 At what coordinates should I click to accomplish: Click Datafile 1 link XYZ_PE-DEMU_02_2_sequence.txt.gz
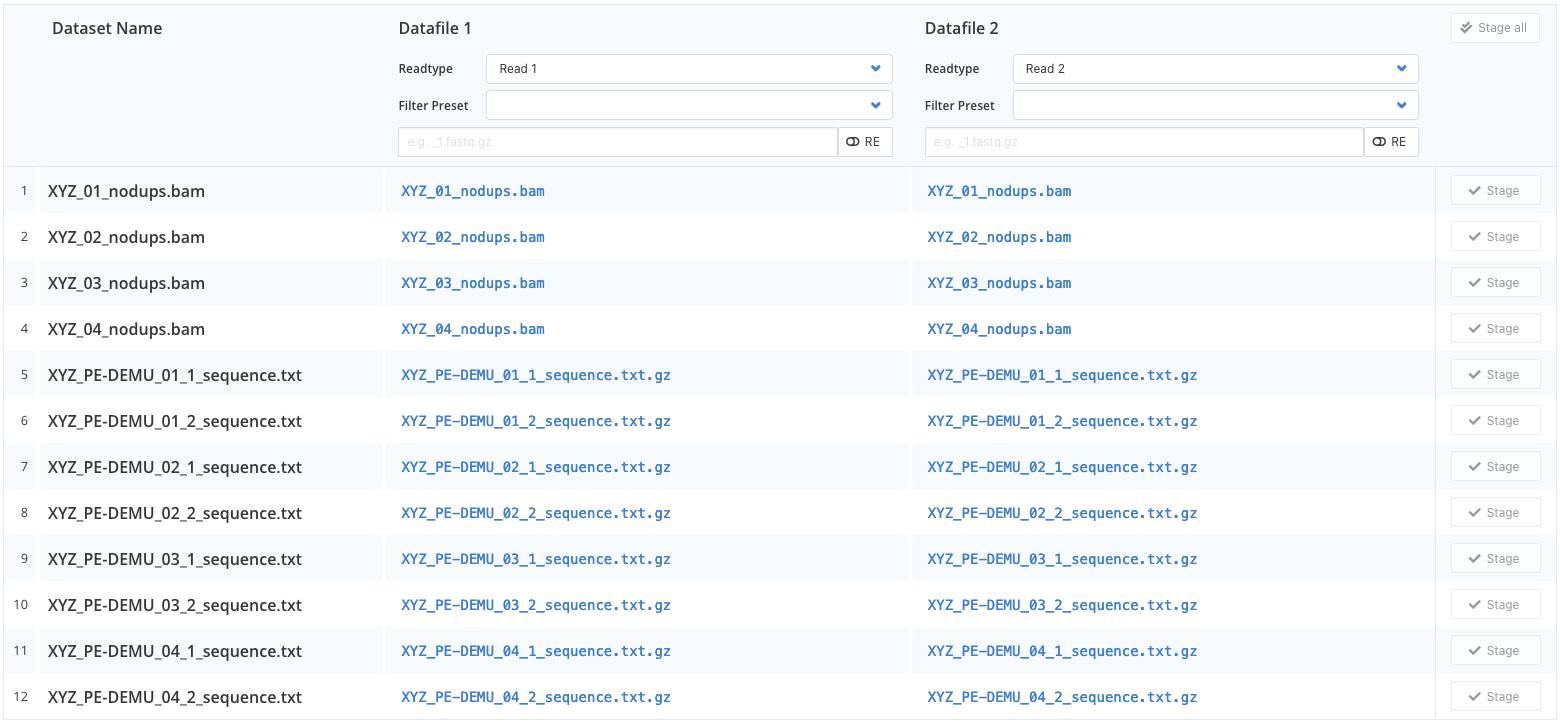(536, 513)
